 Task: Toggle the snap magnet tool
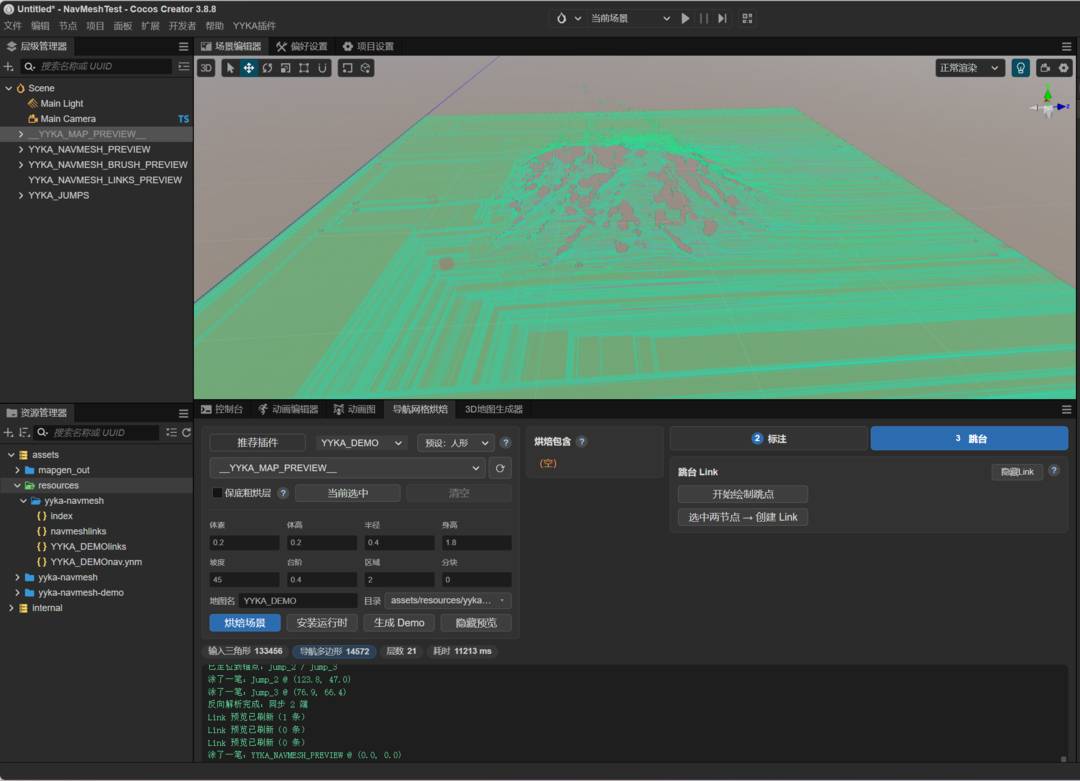pyautogui.click(x=322, y=68)
